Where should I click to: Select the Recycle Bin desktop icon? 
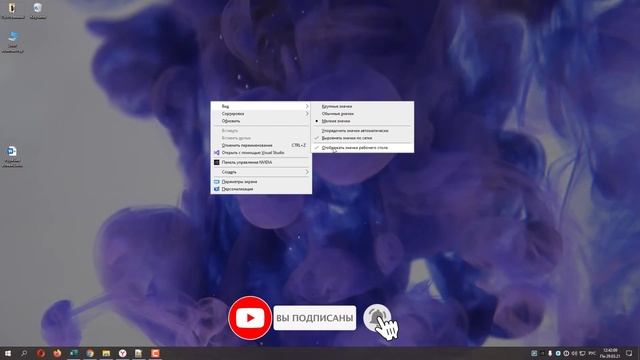[38, 11]
